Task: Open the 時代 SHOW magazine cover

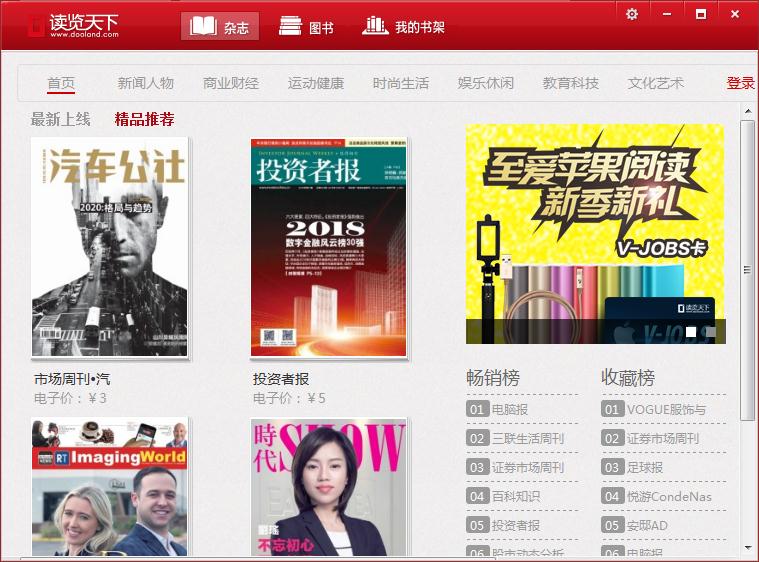Action: point(328,487)
